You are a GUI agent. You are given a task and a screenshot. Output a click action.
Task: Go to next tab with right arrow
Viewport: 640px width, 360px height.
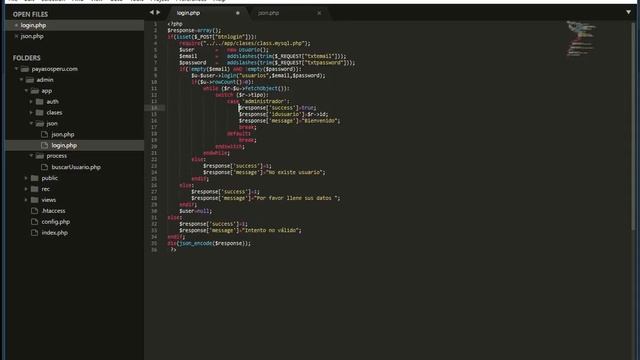pos(158,13)
